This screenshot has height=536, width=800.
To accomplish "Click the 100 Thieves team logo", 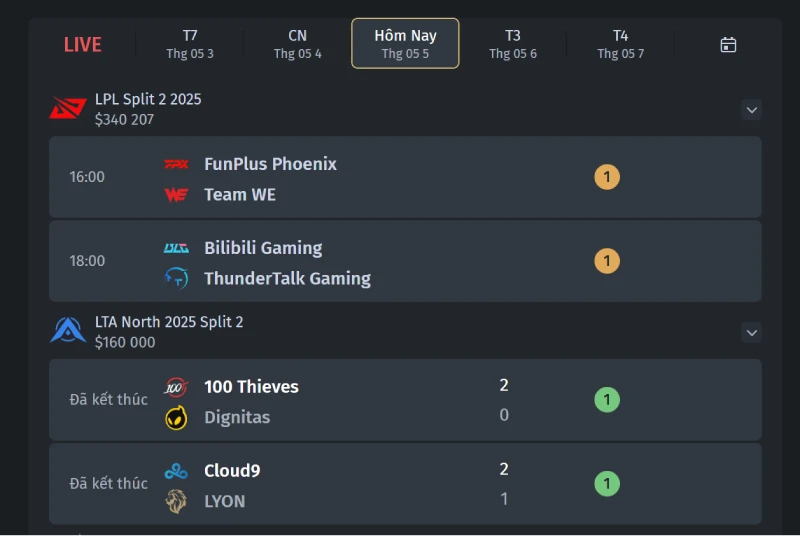I will [176, 387].
